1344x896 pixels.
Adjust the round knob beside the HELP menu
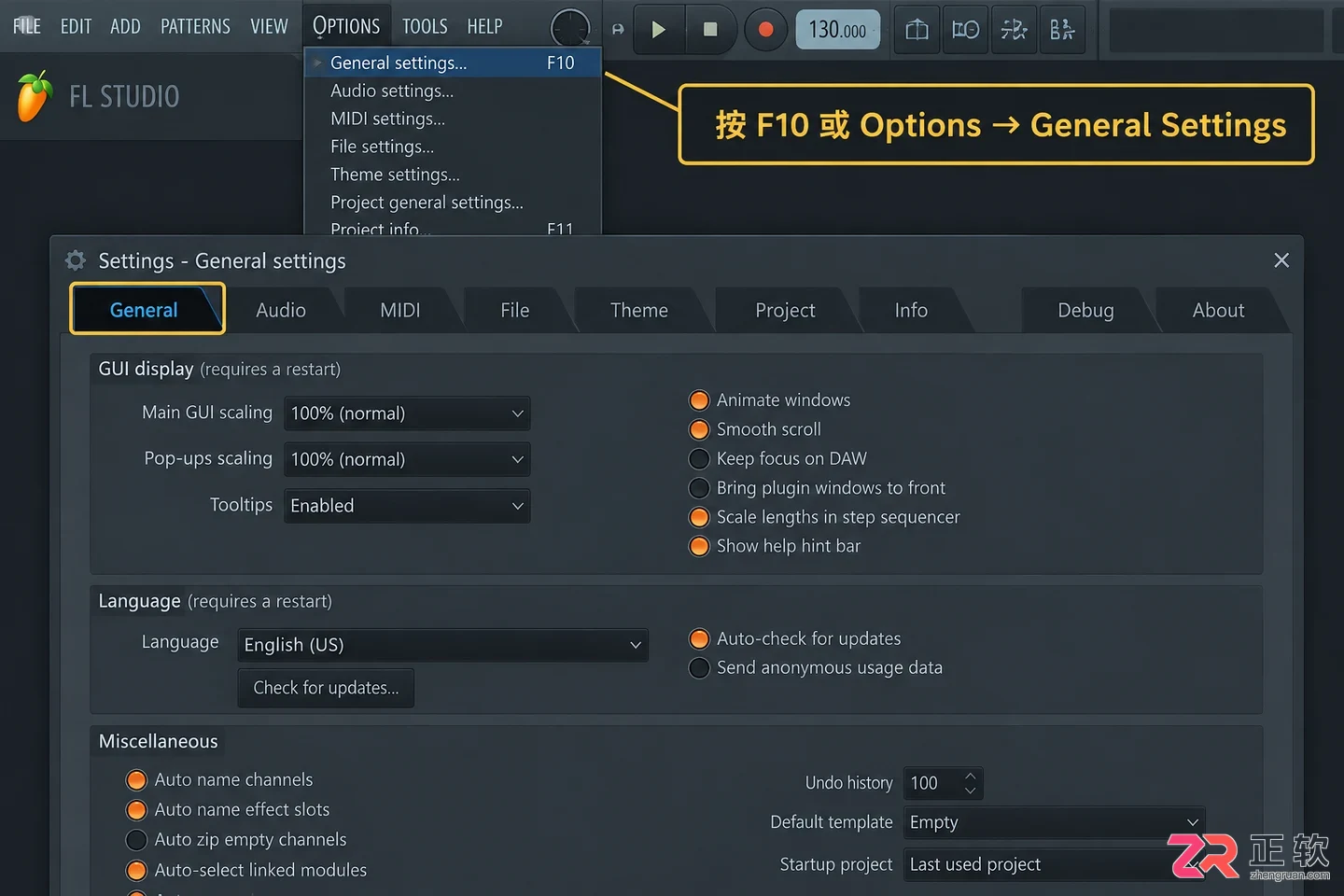(x=570, y=28)
